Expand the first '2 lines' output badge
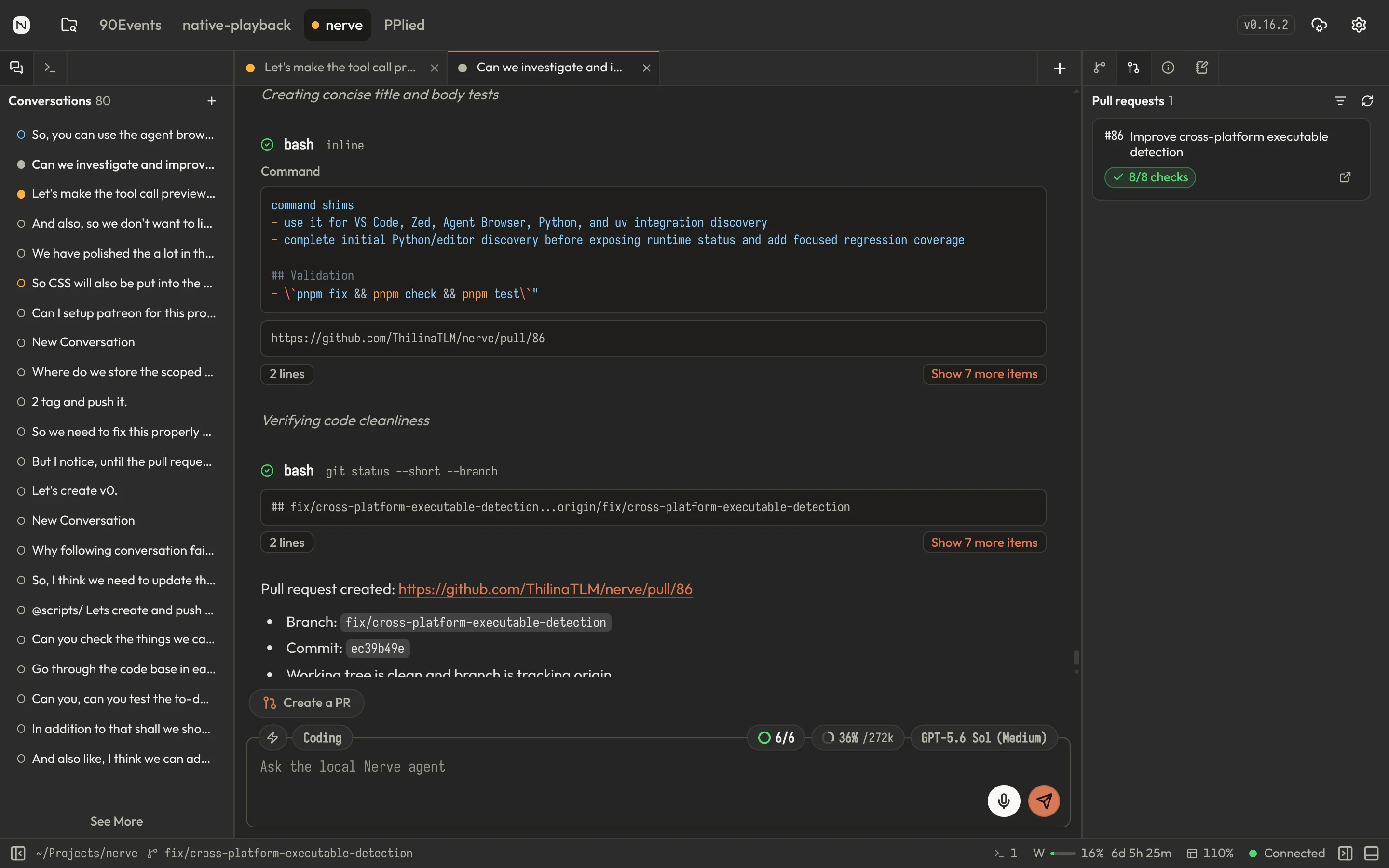 [x=287, y=374]
